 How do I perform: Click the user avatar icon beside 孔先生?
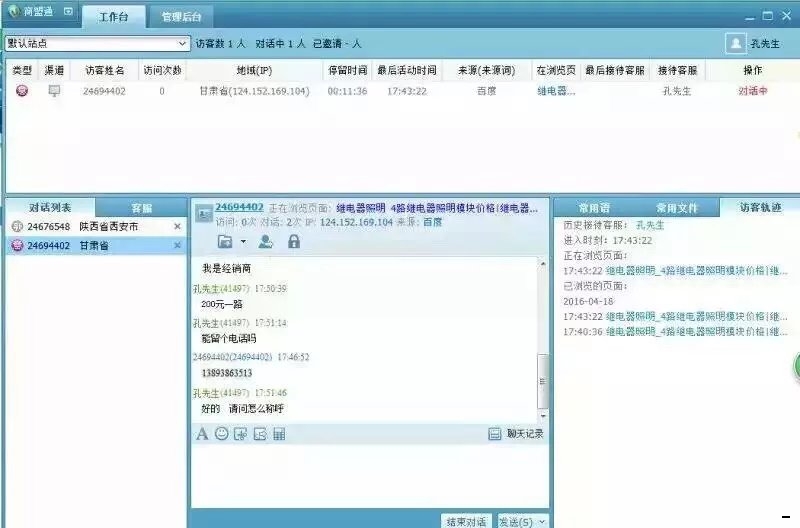[736, 44]
